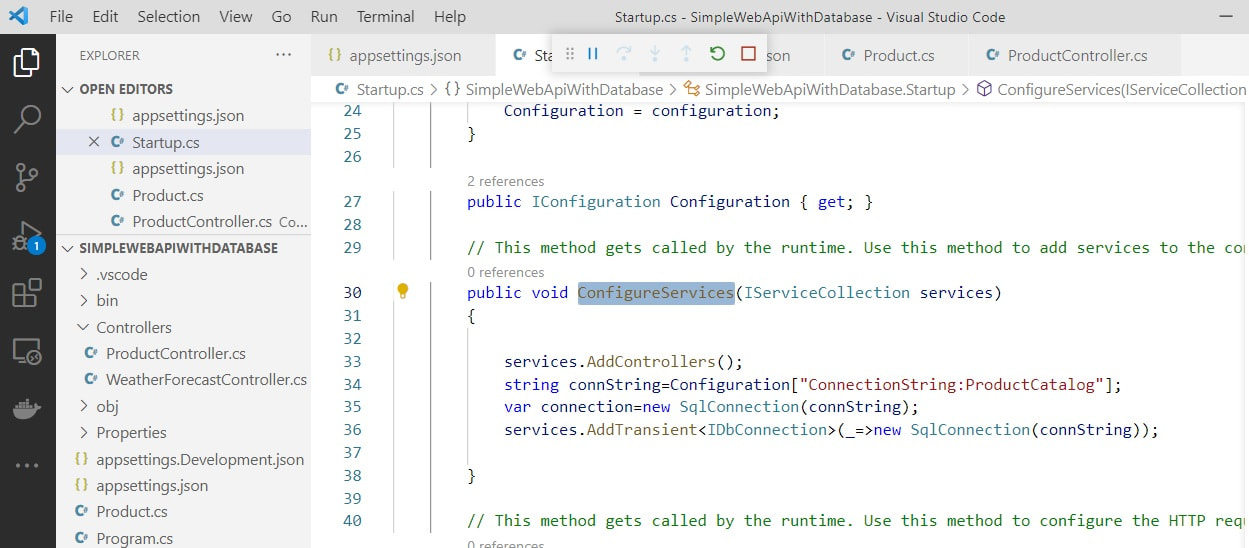This screenshot has height=548, width=1249.
Task: Open the File menu
Action: 61,17
